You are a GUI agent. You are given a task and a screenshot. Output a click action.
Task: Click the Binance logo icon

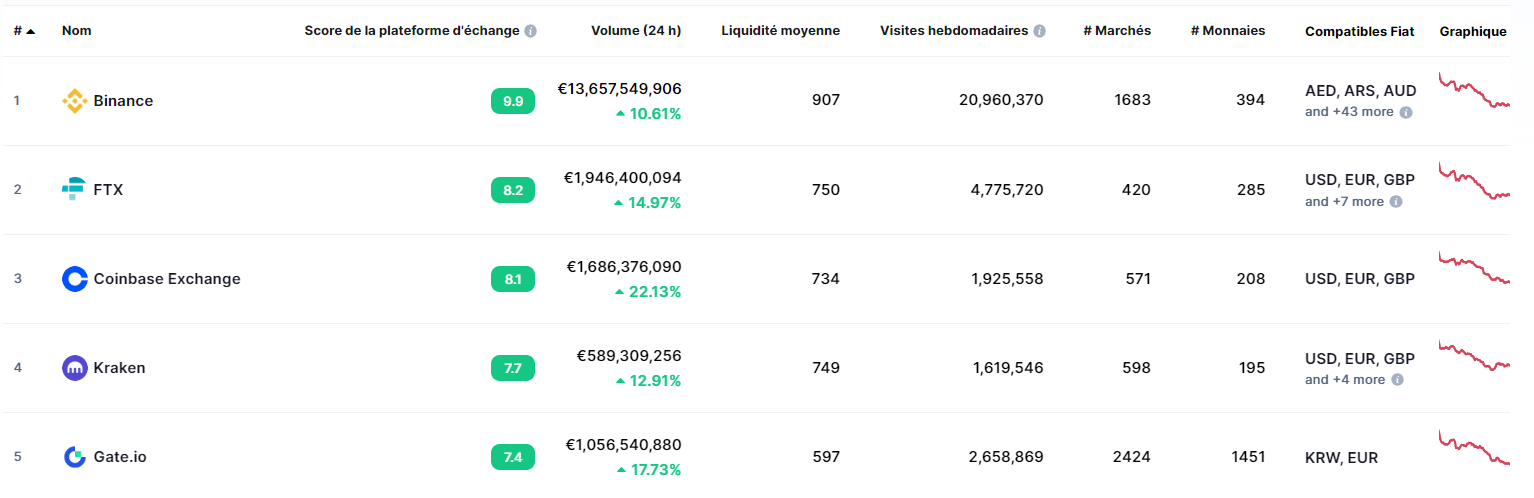(75, 101)
